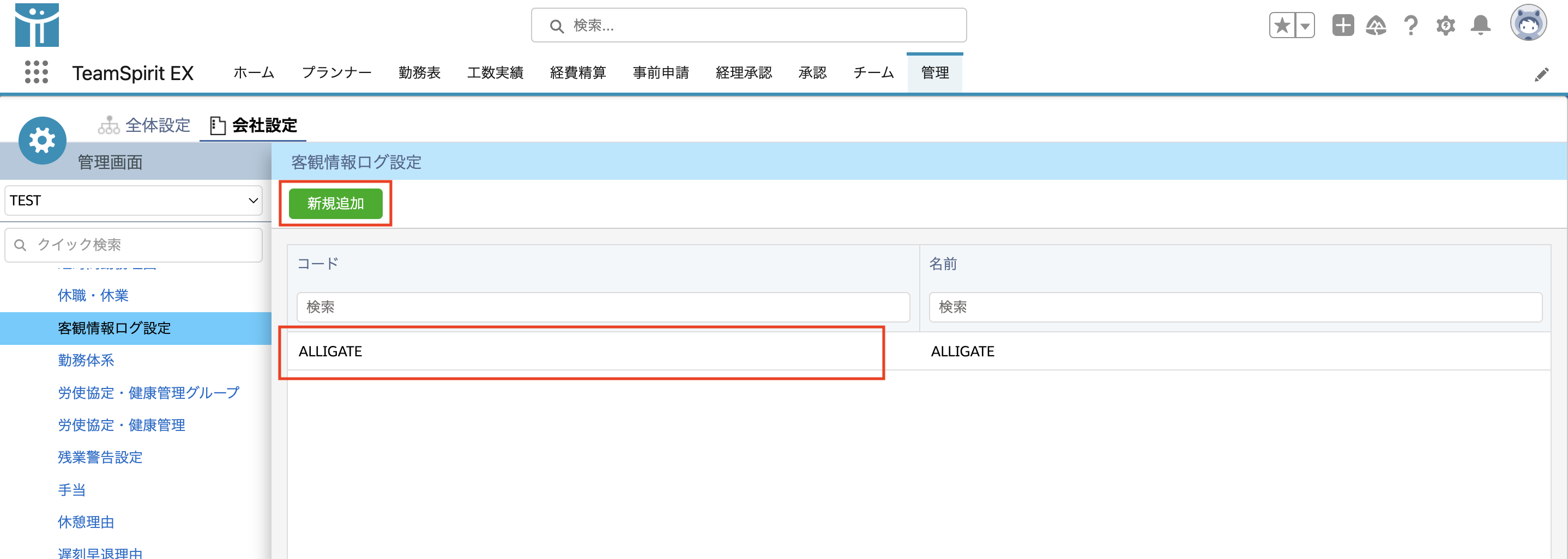
Task: Open 休職・休業 in the sidebar
Action: coord(93,296)
